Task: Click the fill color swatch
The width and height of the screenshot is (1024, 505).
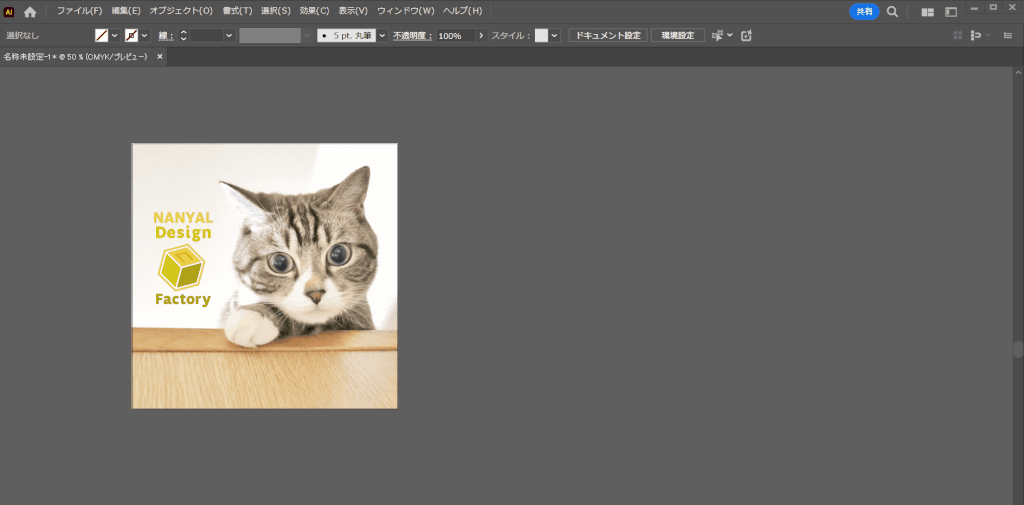Action: 101,35
